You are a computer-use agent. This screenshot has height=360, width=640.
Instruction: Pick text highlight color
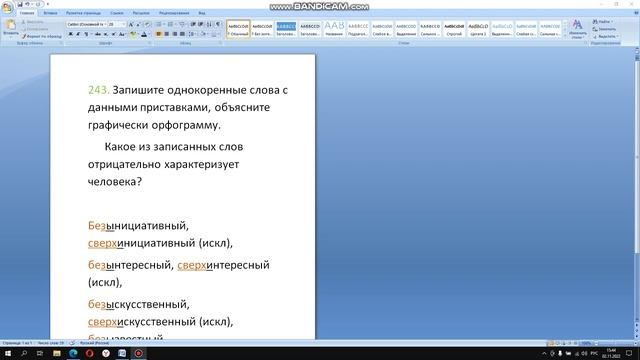pyautogui.click(x=132, y=34)
